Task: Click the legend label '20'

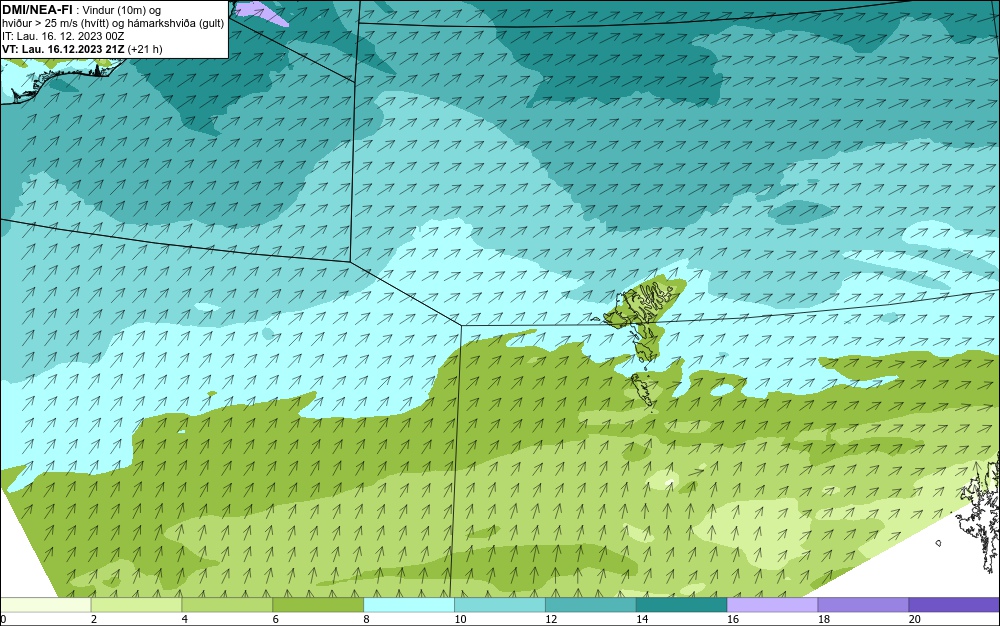Action: click(915, 619)
